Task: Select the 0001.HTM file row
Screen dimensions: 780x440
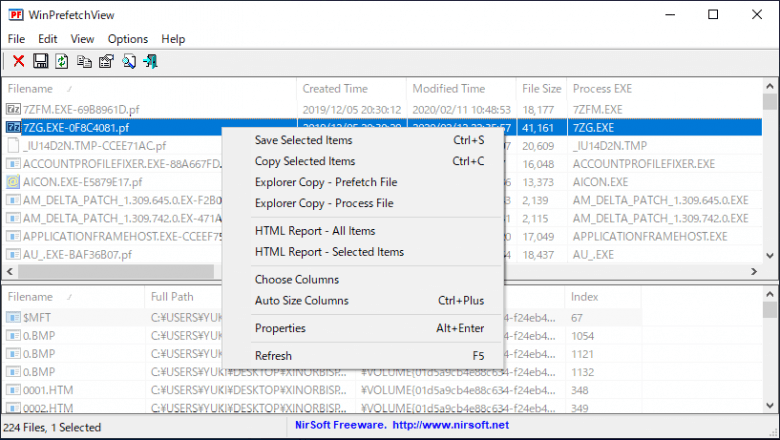Action: (322, 390)
